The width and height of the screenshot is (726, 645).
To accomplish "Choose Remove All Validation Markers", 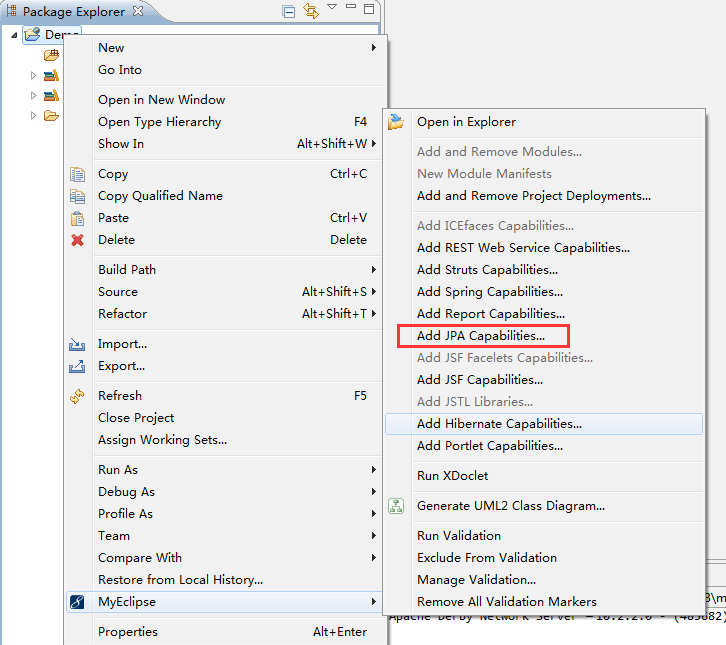I will (544, 602).
